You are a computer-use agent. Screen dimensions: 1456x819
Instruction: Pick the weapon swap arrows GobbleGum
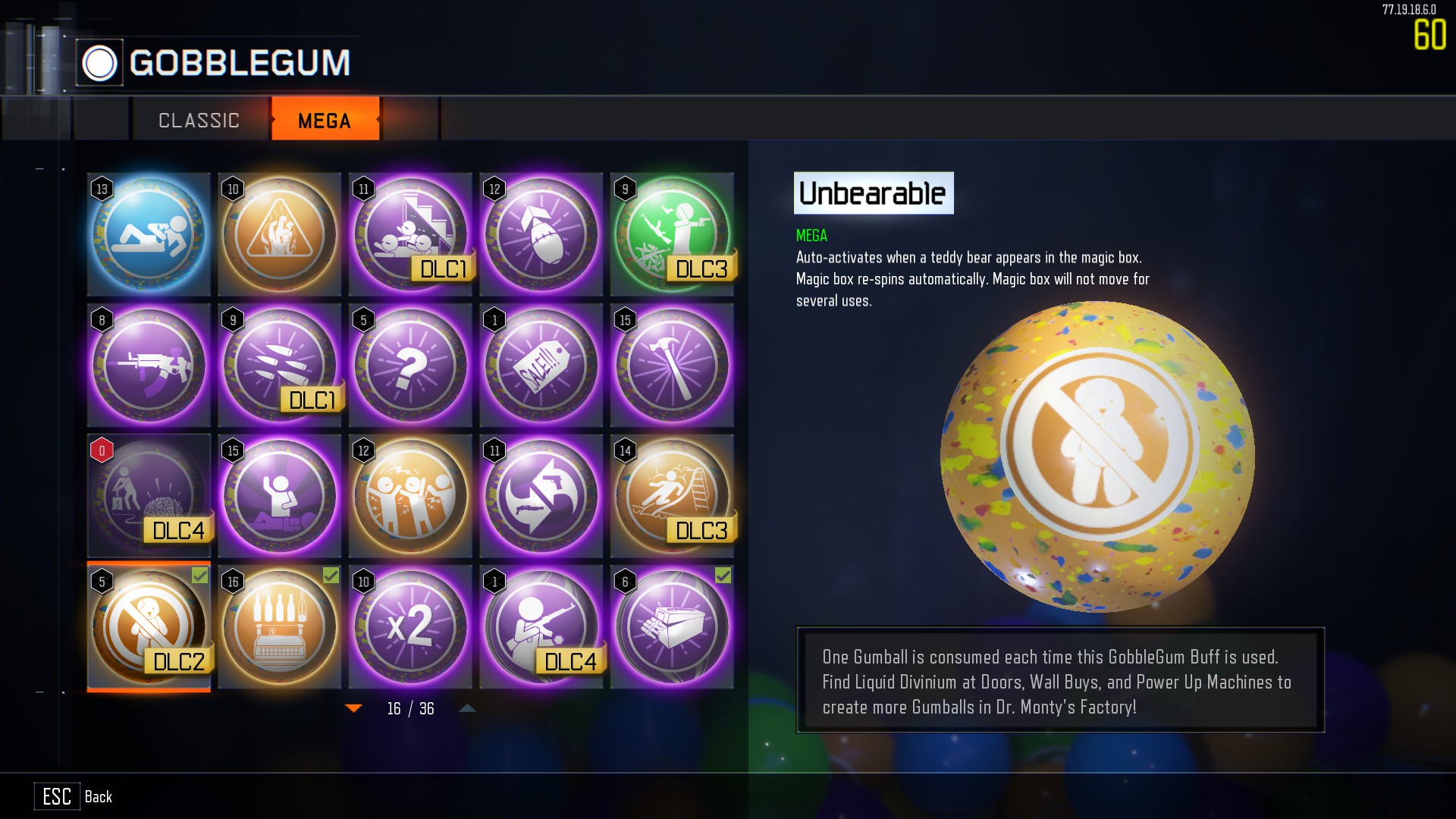(x=541, y=496)
